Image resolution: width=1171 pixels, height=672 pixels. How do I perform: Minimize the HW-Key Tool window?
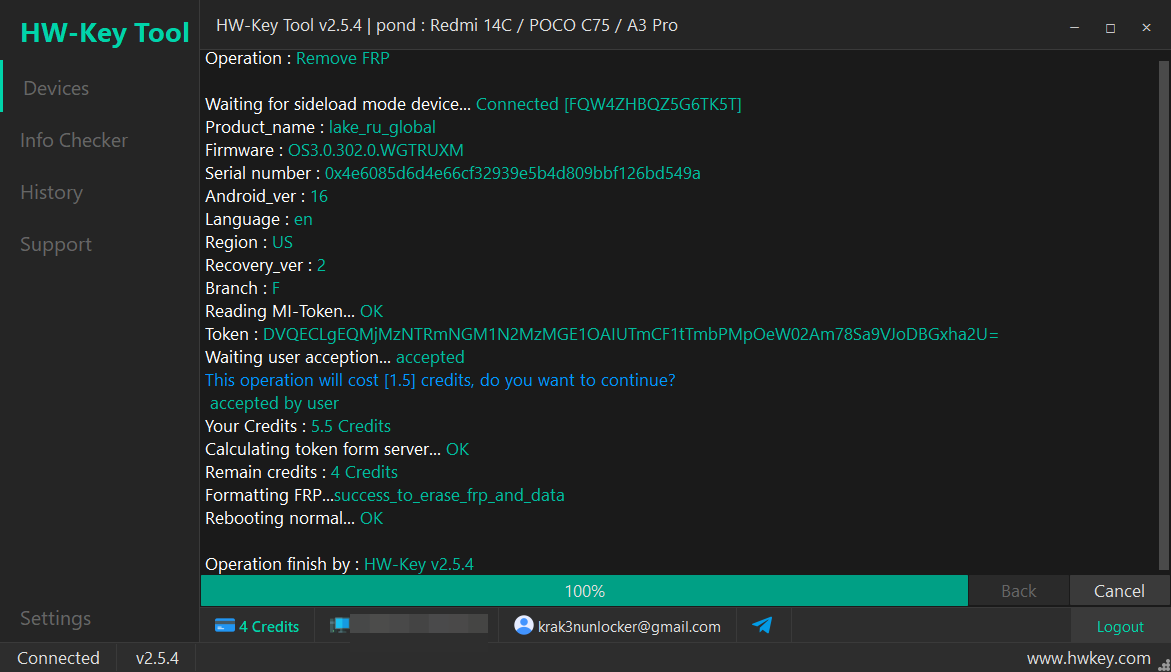click(x=1075, y=28)
